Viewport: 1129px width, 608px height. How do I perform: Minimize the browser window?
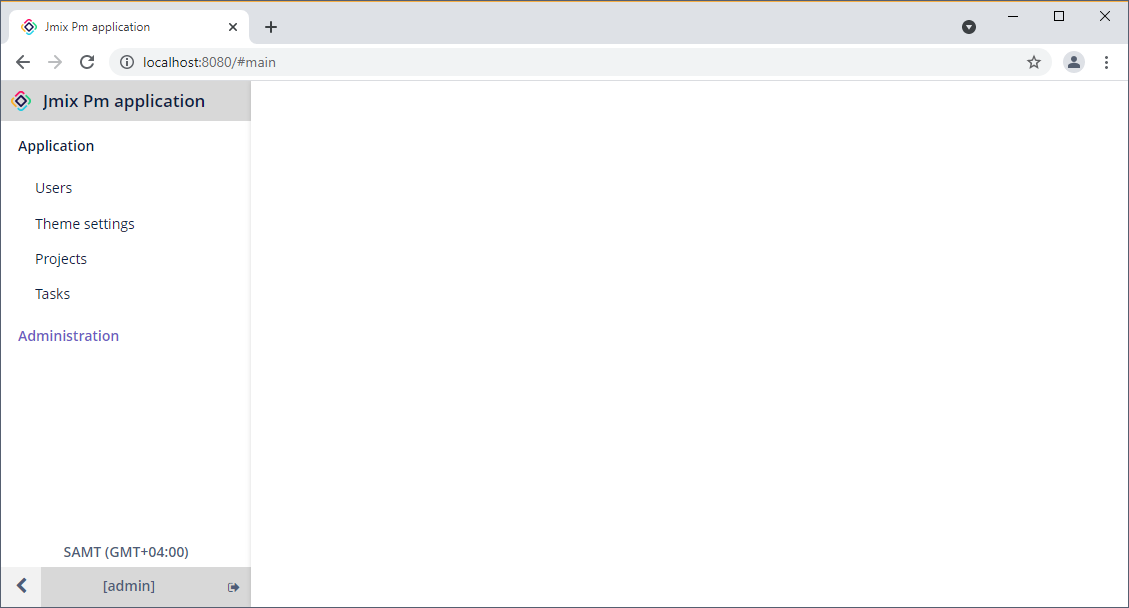tap(1013, 16)
